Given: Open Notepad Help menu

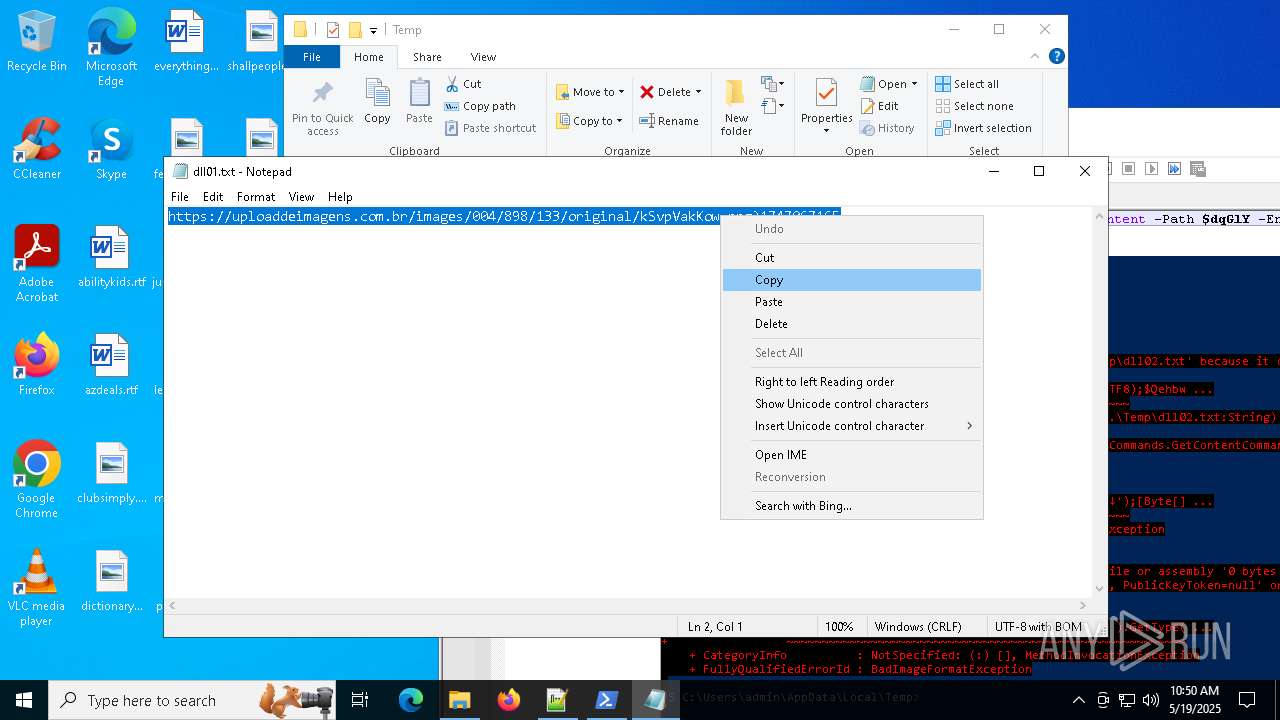Looking at the screenshot, I should 340,197.
